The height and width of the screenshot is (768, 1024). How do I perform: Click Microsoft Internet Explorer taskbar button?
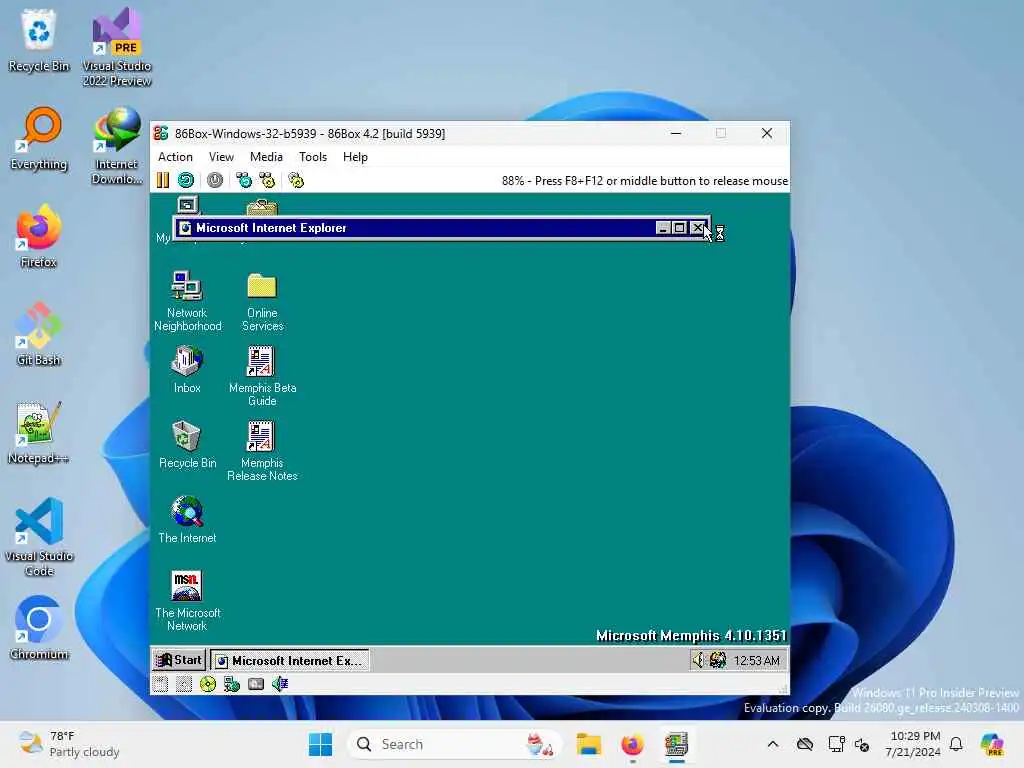coord(290,661)
